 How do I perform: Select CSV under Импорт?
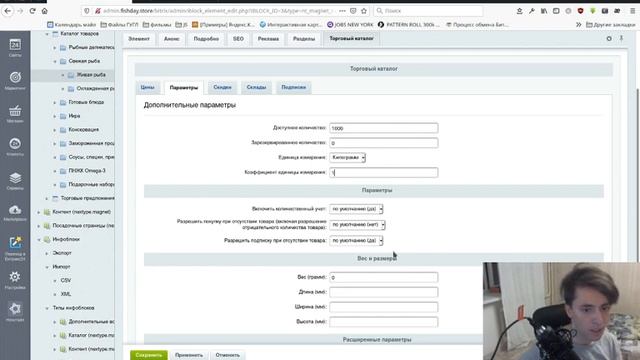66,280
